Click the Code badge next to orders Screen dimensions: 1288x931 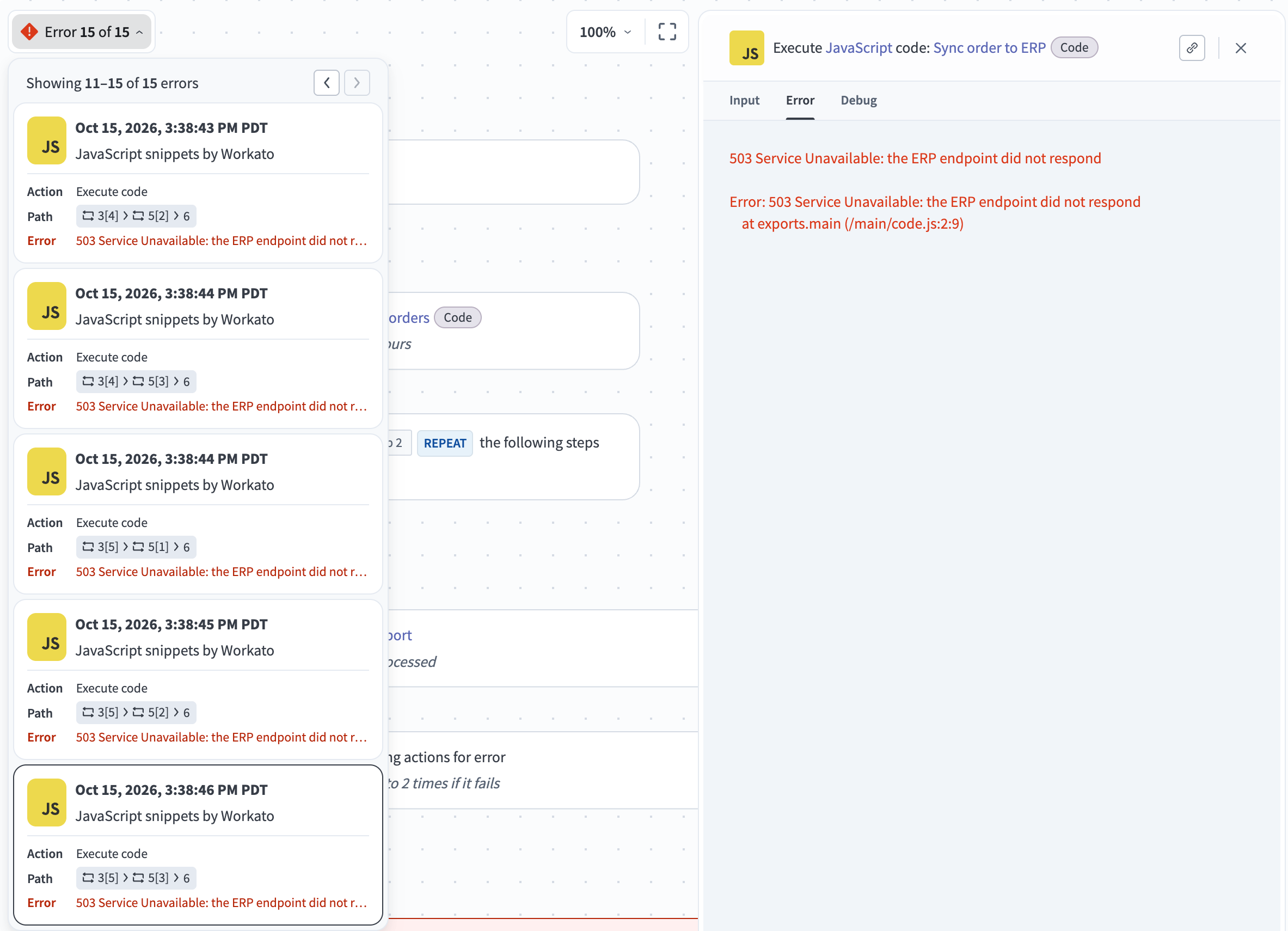[x=457, y=317]
